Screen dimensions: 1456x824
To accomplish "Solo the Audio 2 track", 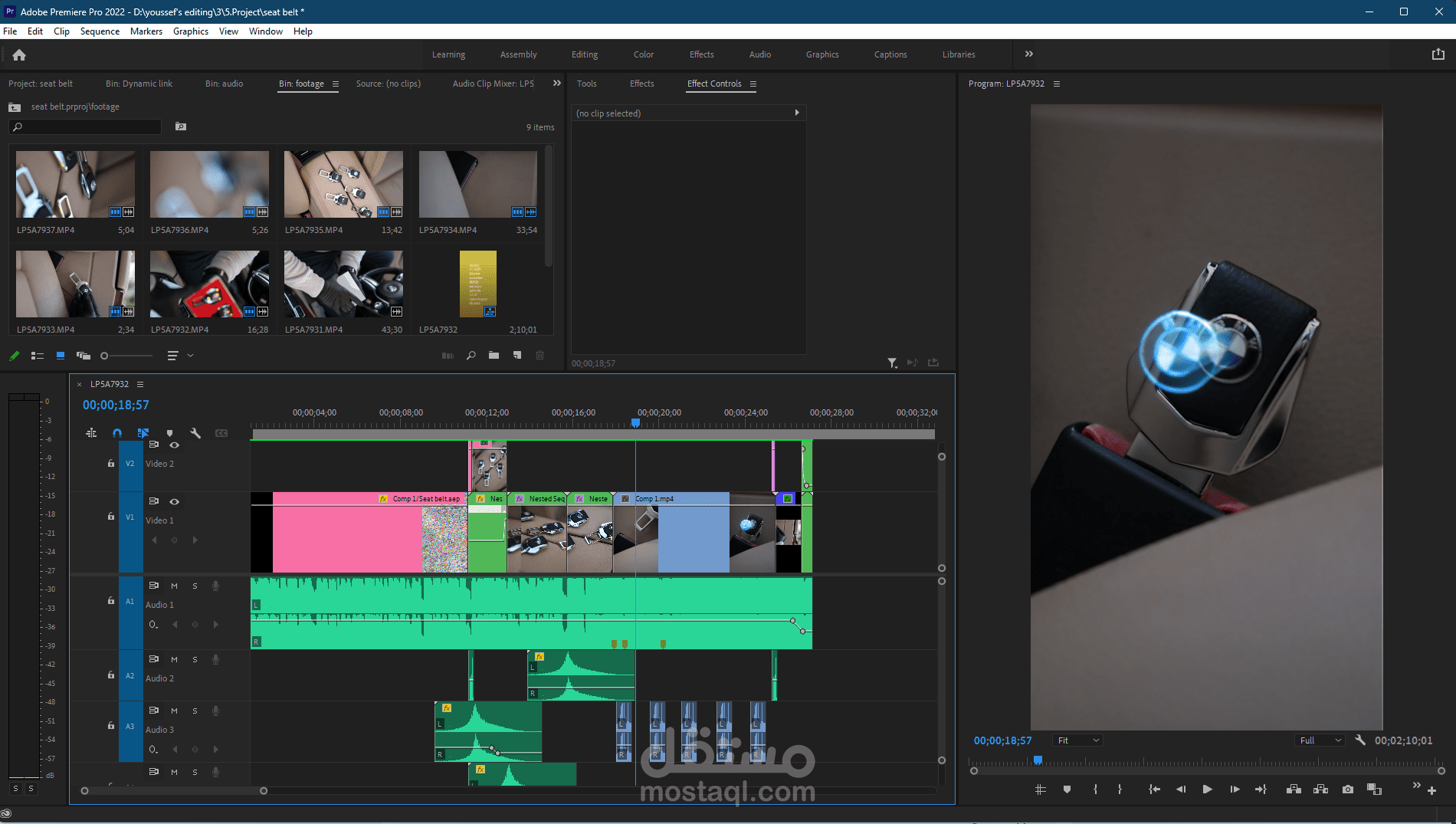I will click(195, 659).
